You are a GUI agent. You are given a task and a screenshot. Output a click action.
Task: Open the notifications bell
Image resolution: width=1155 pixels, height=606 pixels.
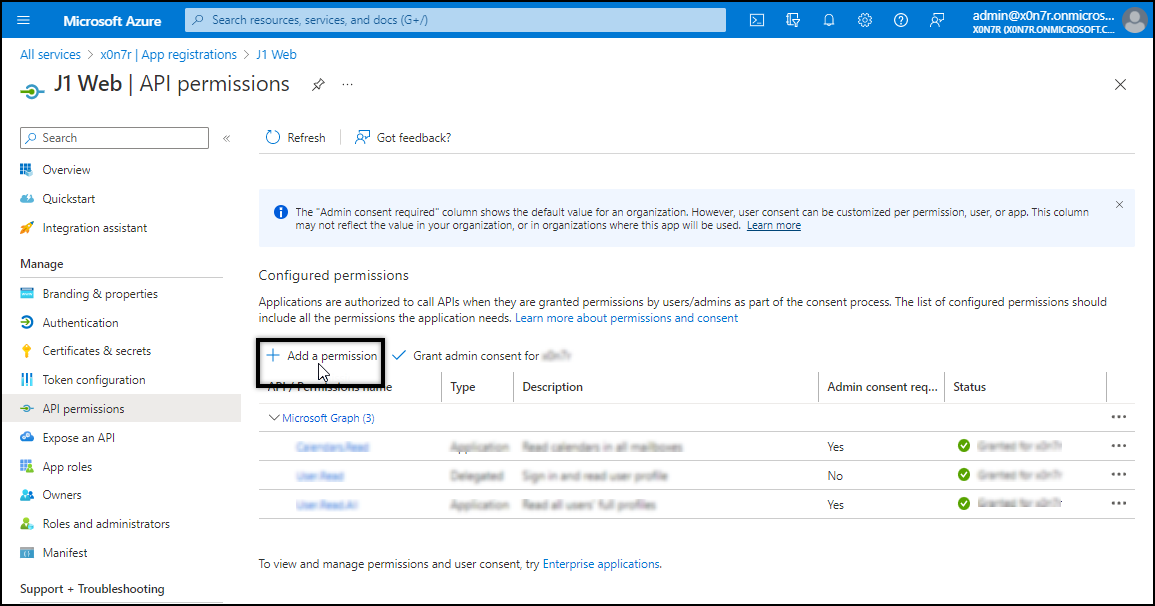point(829,20)
